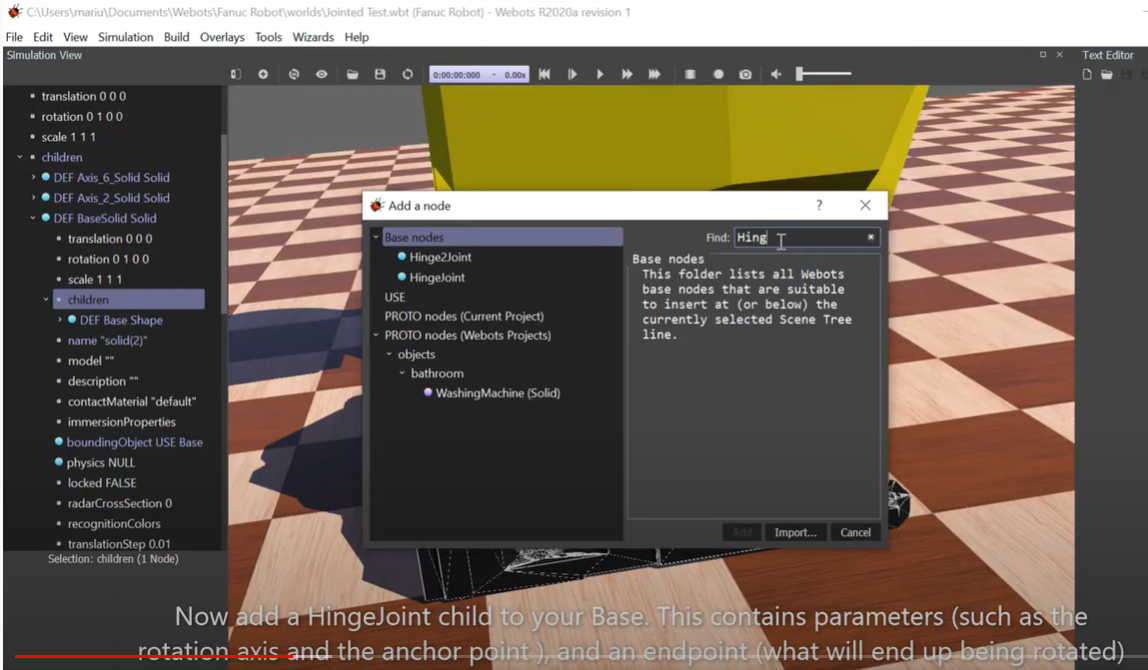This screenshot has height=670, width=1148.
Task: Open the Simulation menu
Action: [x=125, y=37]
